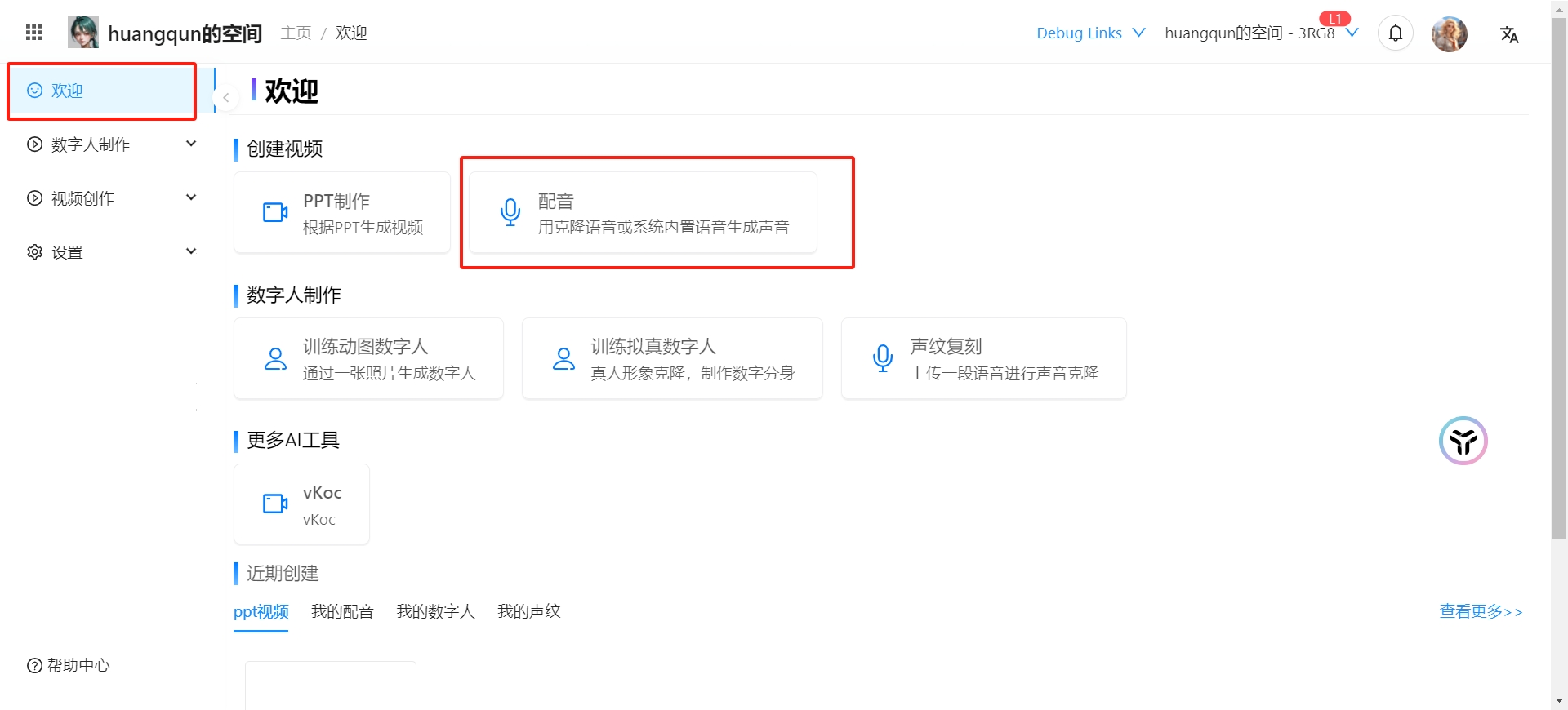Click the PPT制作 video camera icon
The image size is (1568, 710).
(x=275, y=212)
